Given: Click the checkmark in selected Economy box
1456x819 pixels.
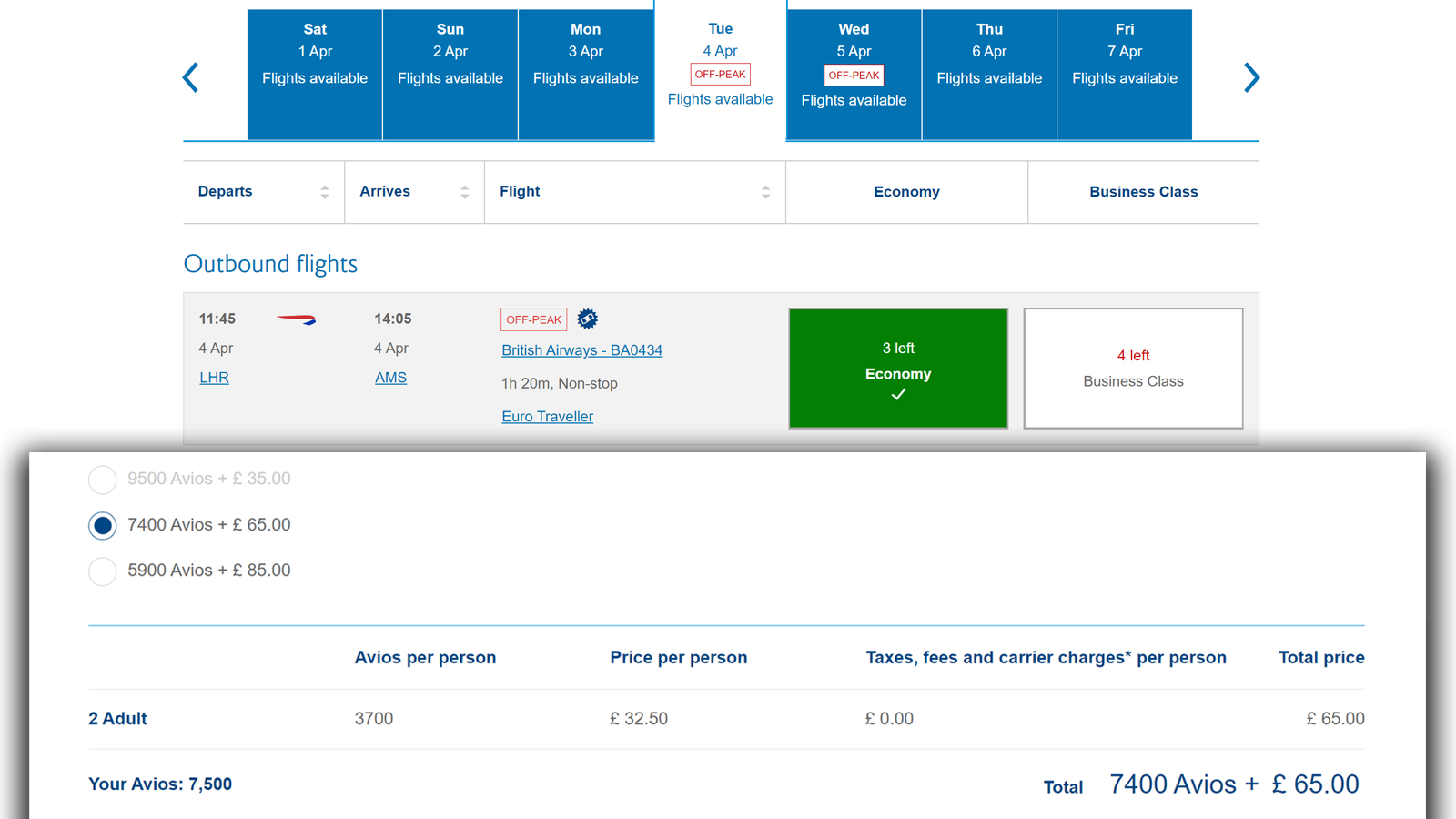Looking at the screenshot, I should 898,394.
